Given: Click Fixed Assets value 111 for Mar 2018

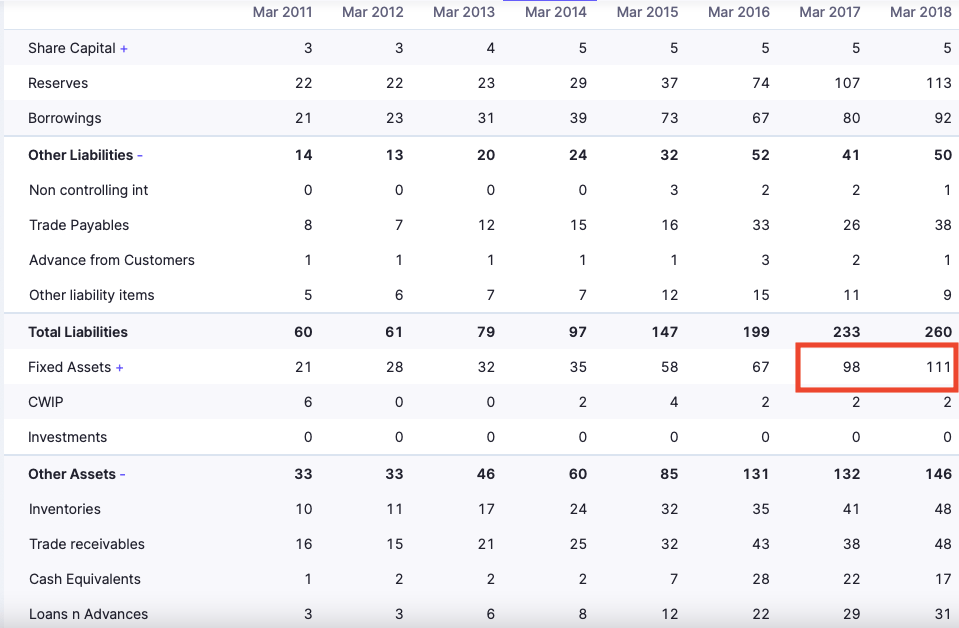Looking at the screenshot, I should tap(937, 367).
